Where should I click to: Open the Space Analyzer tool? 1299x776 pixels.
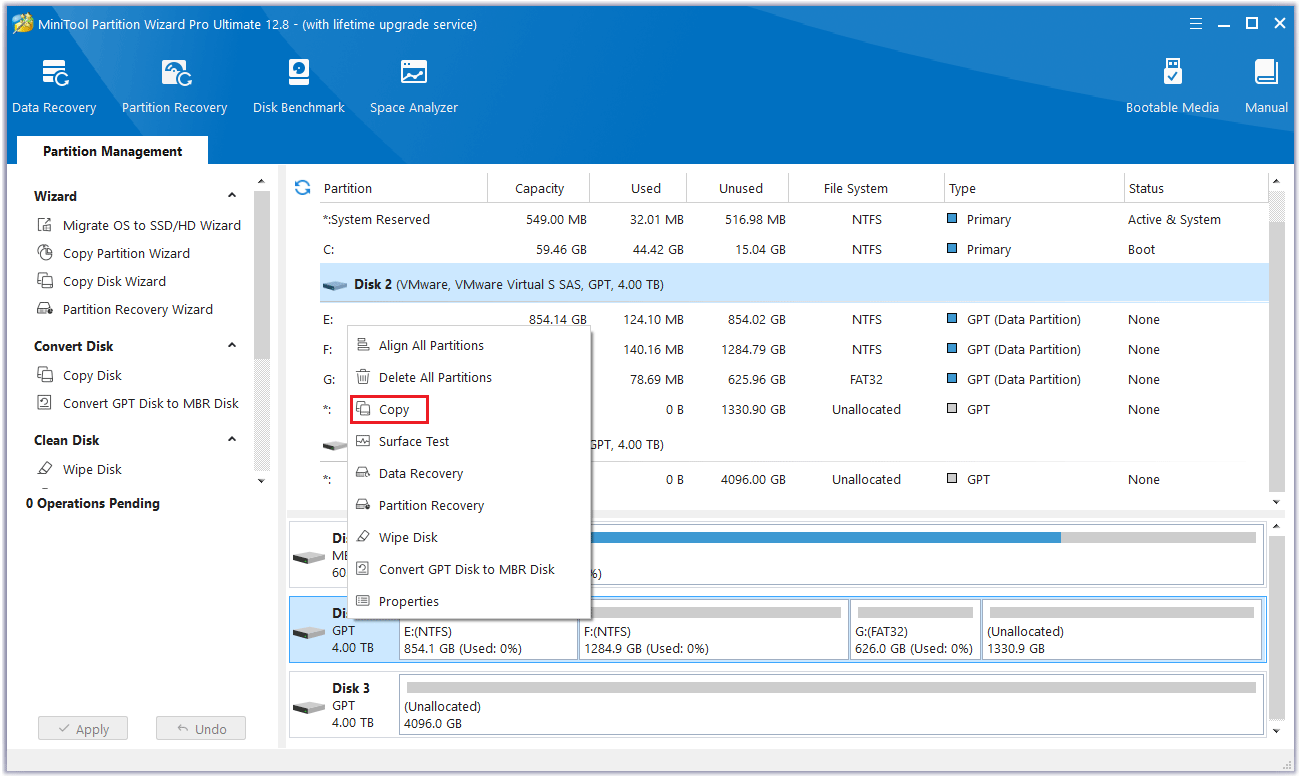point(414,87)
